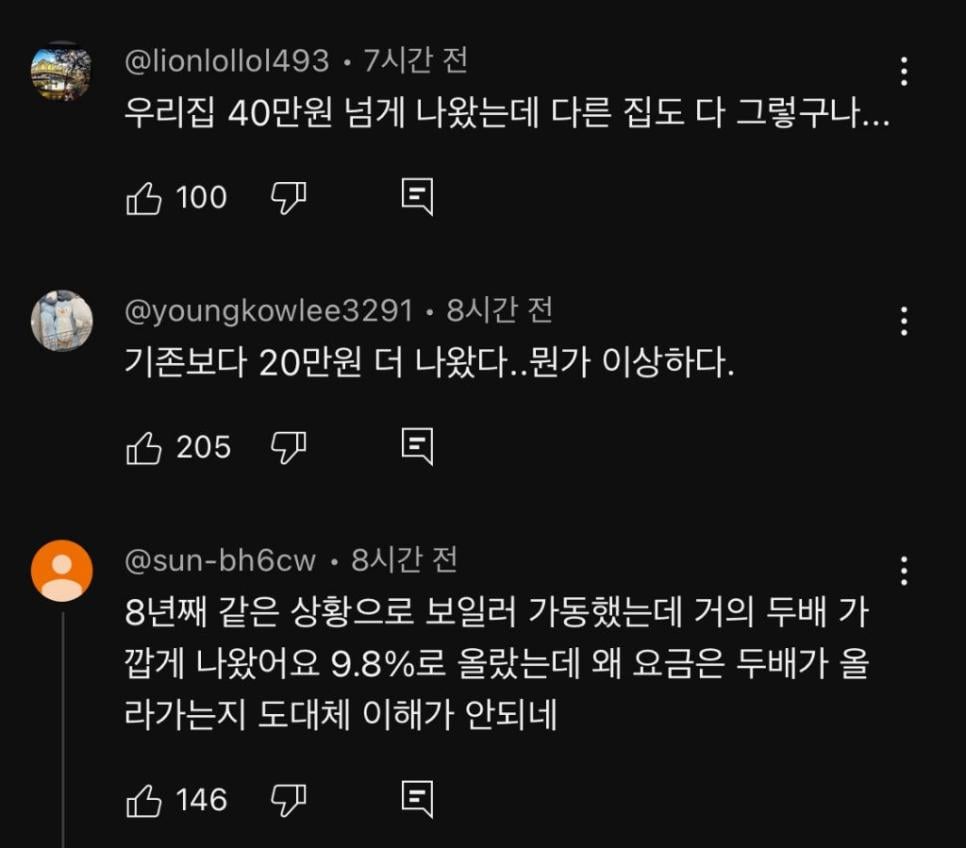Viewport: 966px width, 848px height.
Task: Click the '7시간 전' timestamp of @lionlollol493
Action: pyautogui.click(x=415, y=62)
